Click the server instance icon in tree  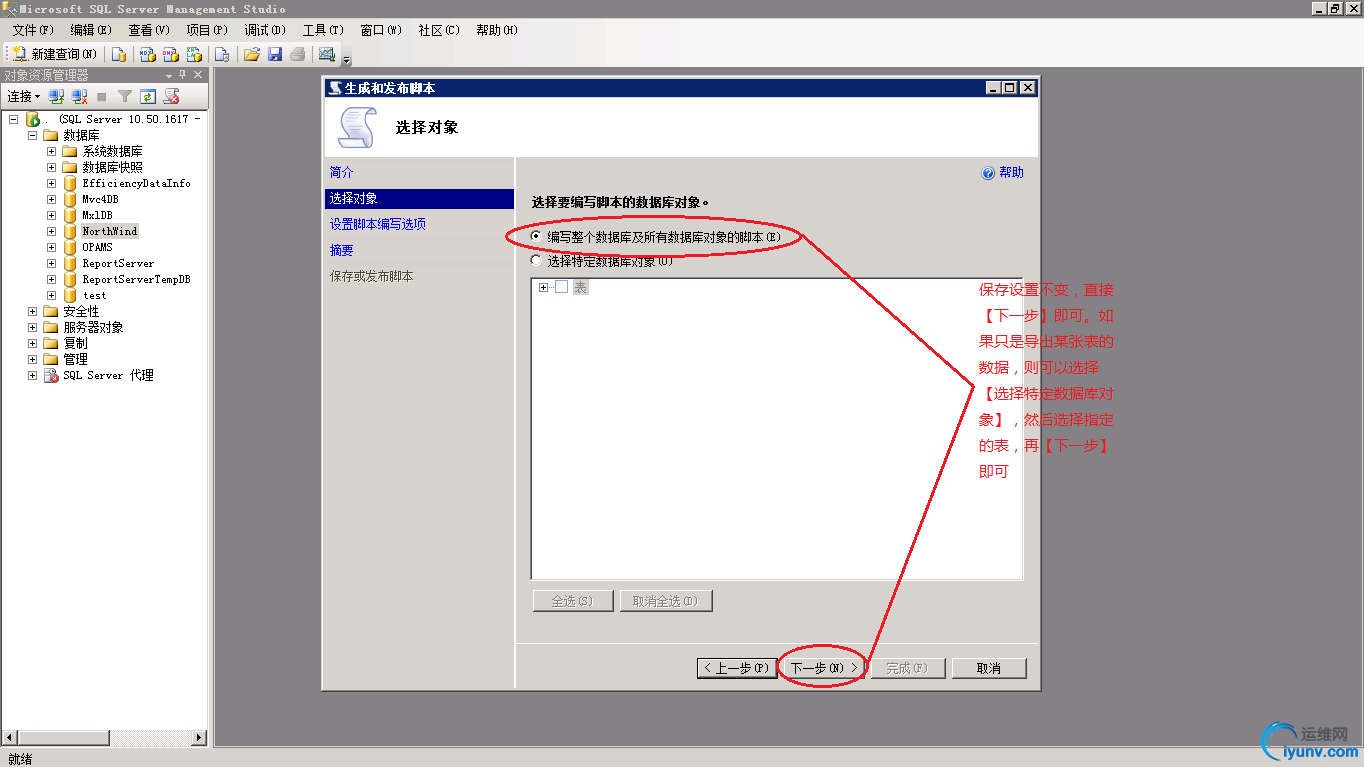point(32,119)
